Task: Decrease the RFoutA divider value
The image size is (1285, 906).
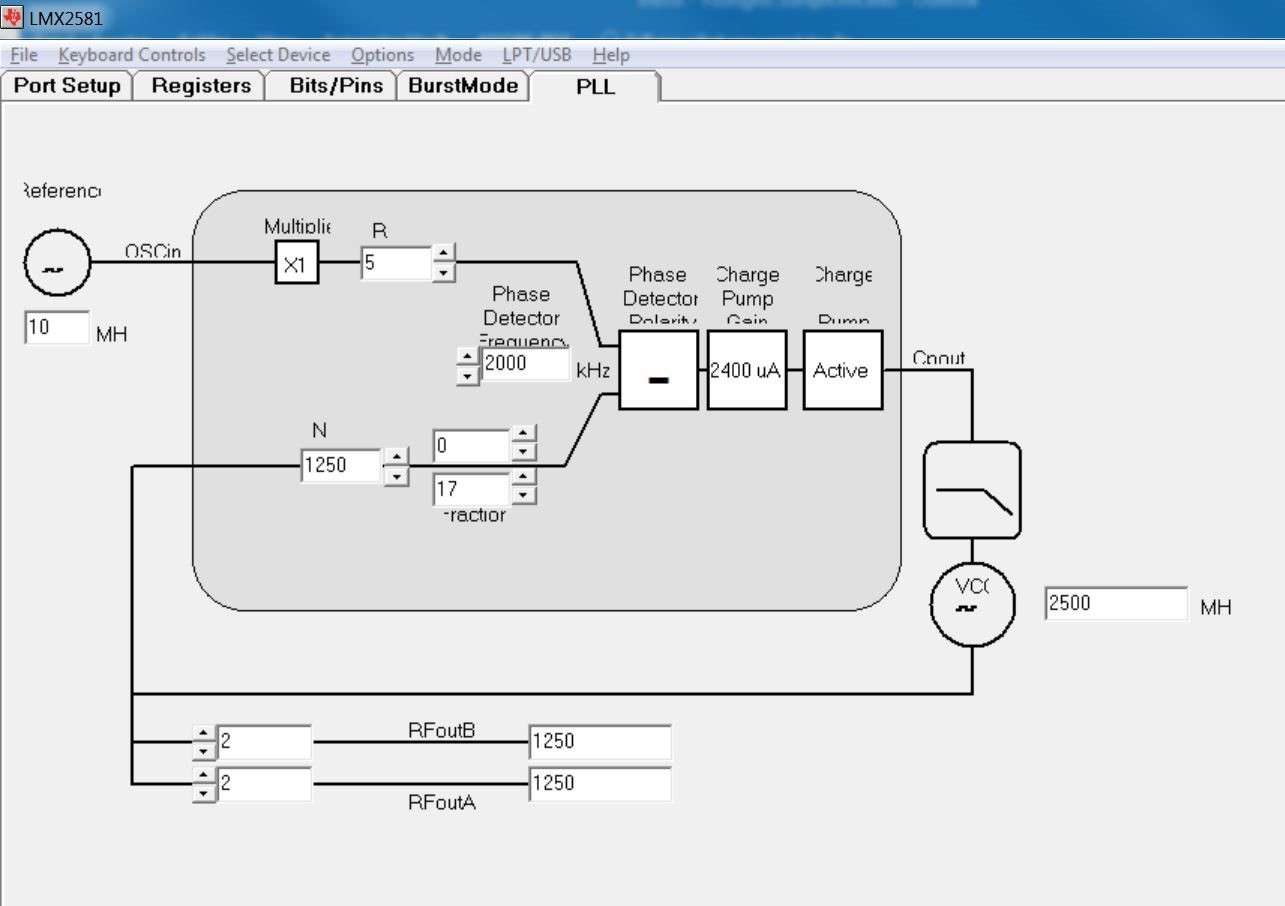Action: 204,793
